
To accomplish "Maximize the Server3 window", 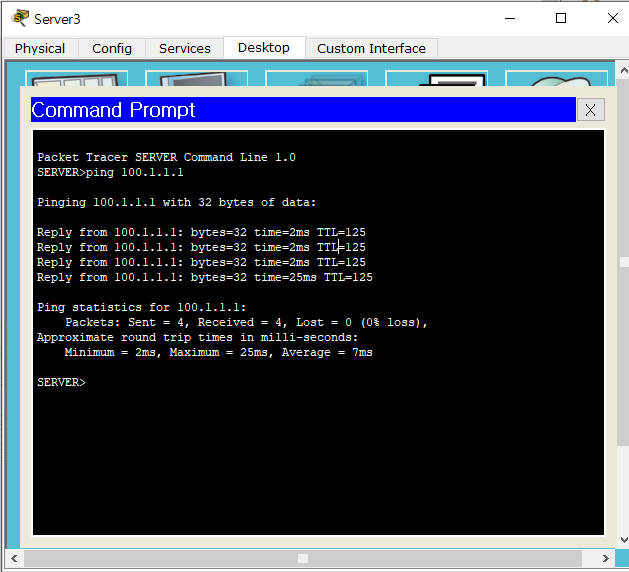I will coord(561,18).
